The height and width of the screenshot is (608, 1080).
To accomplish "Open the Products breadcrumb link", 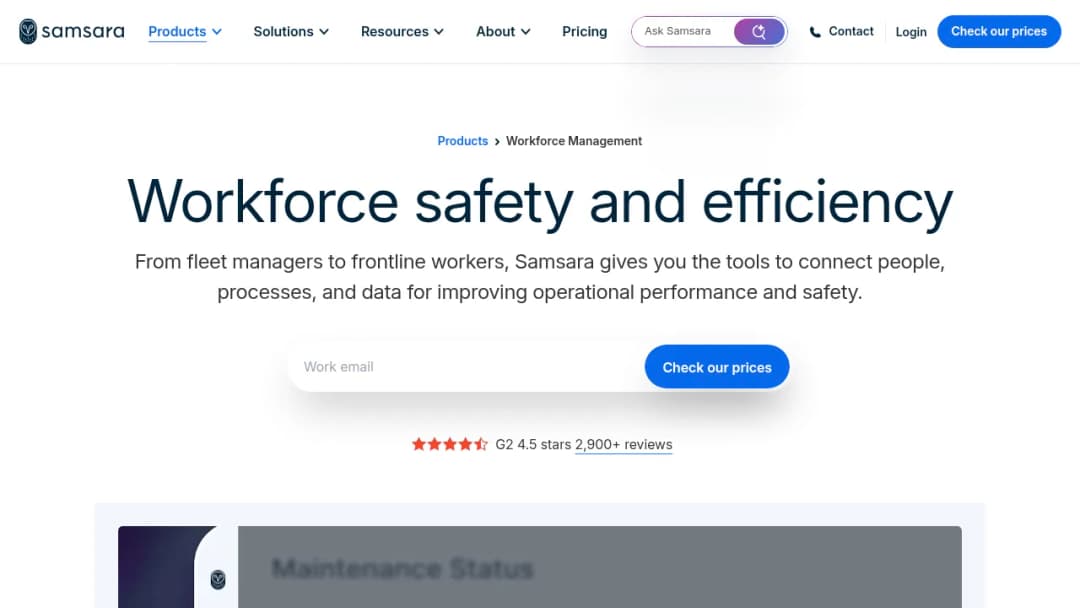I will tap(462, 141).
